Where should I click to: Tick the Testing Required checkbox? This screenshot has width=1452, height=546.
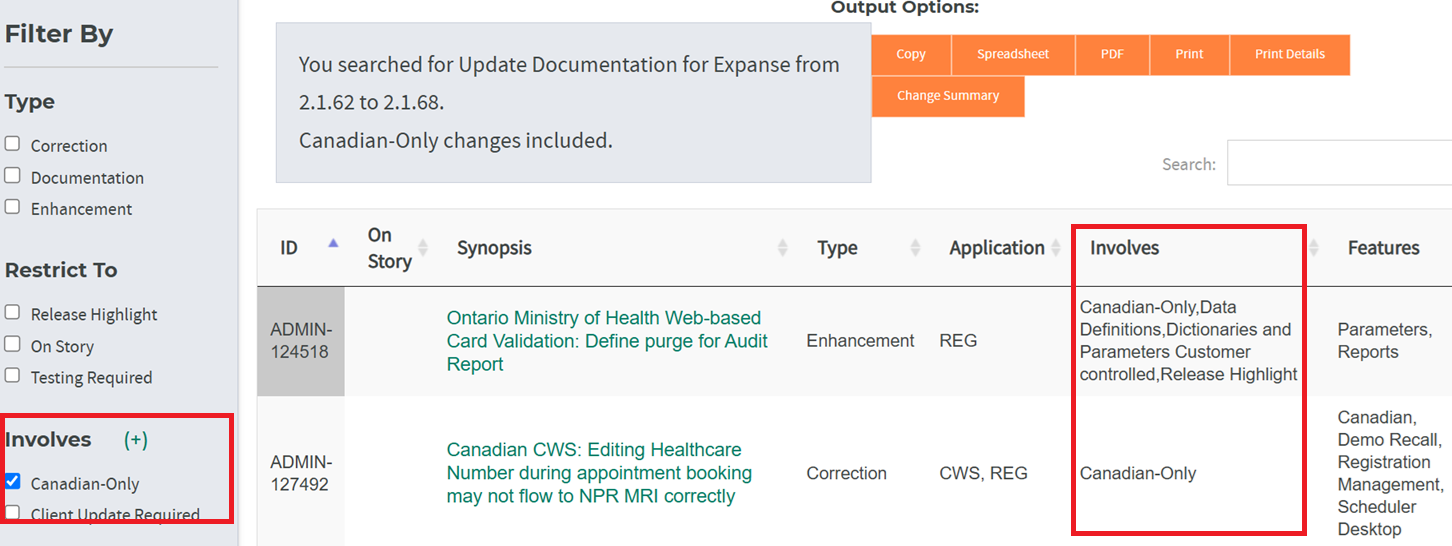pyautogui.click(x=12, y=376)
